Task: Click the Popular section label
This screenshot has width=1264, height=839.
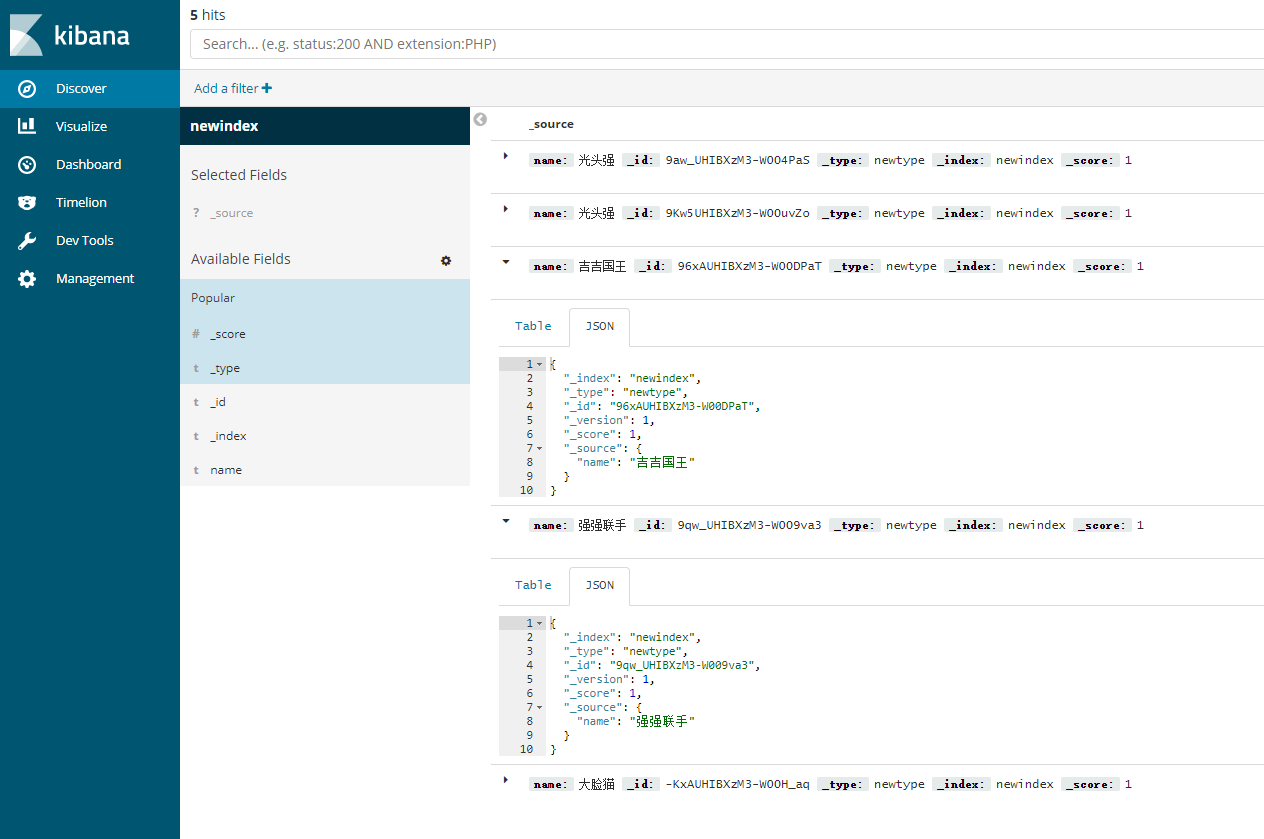Action: (x=213, y=298)
